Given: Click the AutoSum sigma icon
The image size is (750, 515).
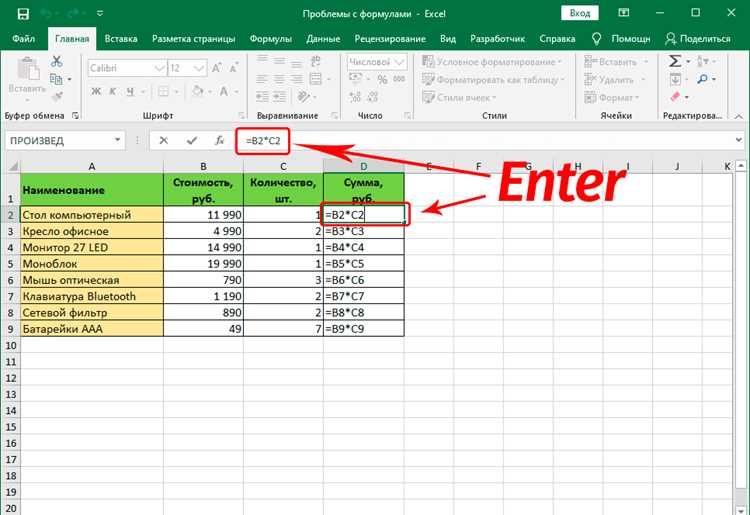Looking at the screenshot, I should coord(675,61).
